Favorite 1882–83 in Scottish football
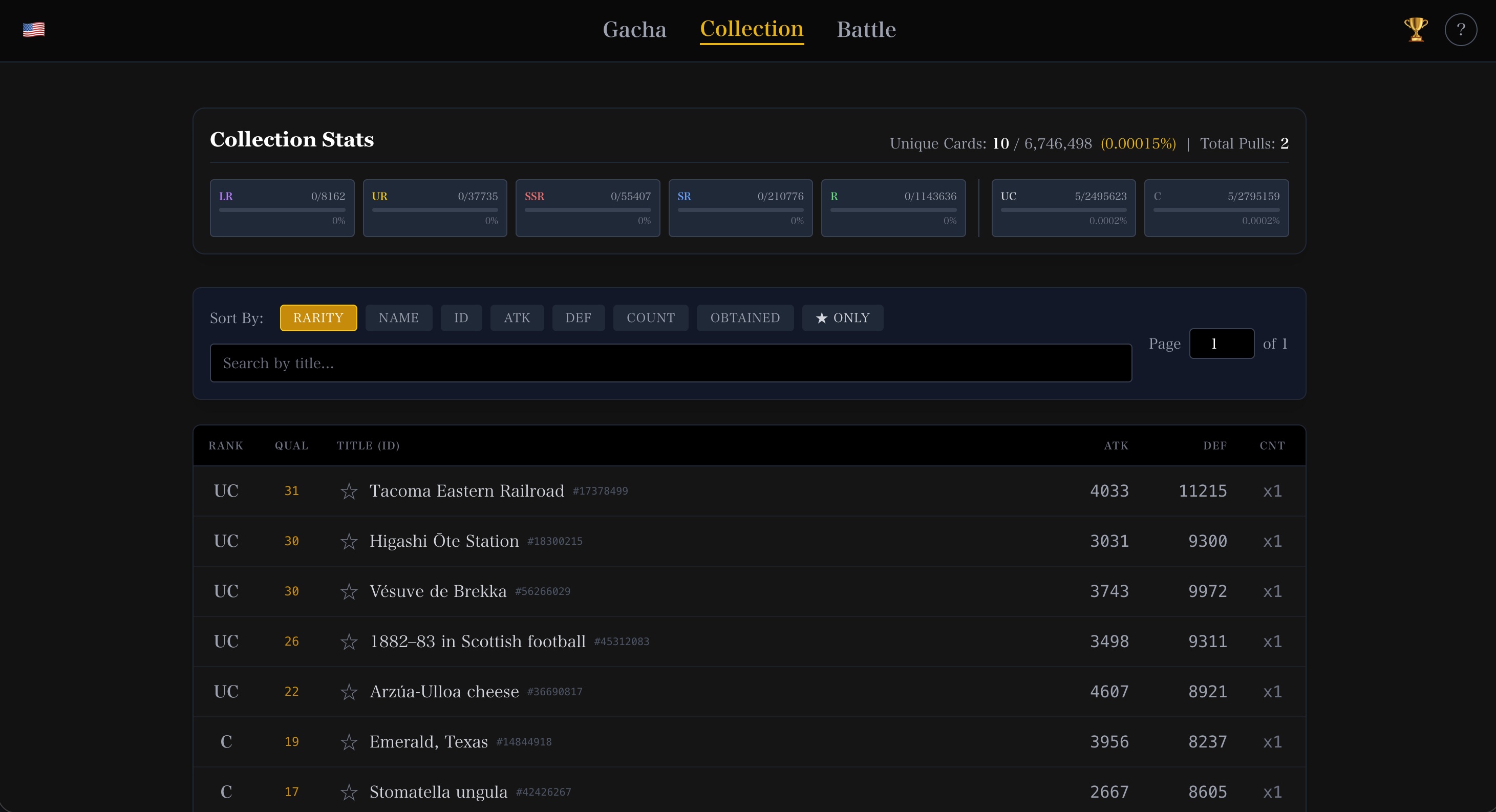This screenshot has height=812, width=1496. point(349,642)
